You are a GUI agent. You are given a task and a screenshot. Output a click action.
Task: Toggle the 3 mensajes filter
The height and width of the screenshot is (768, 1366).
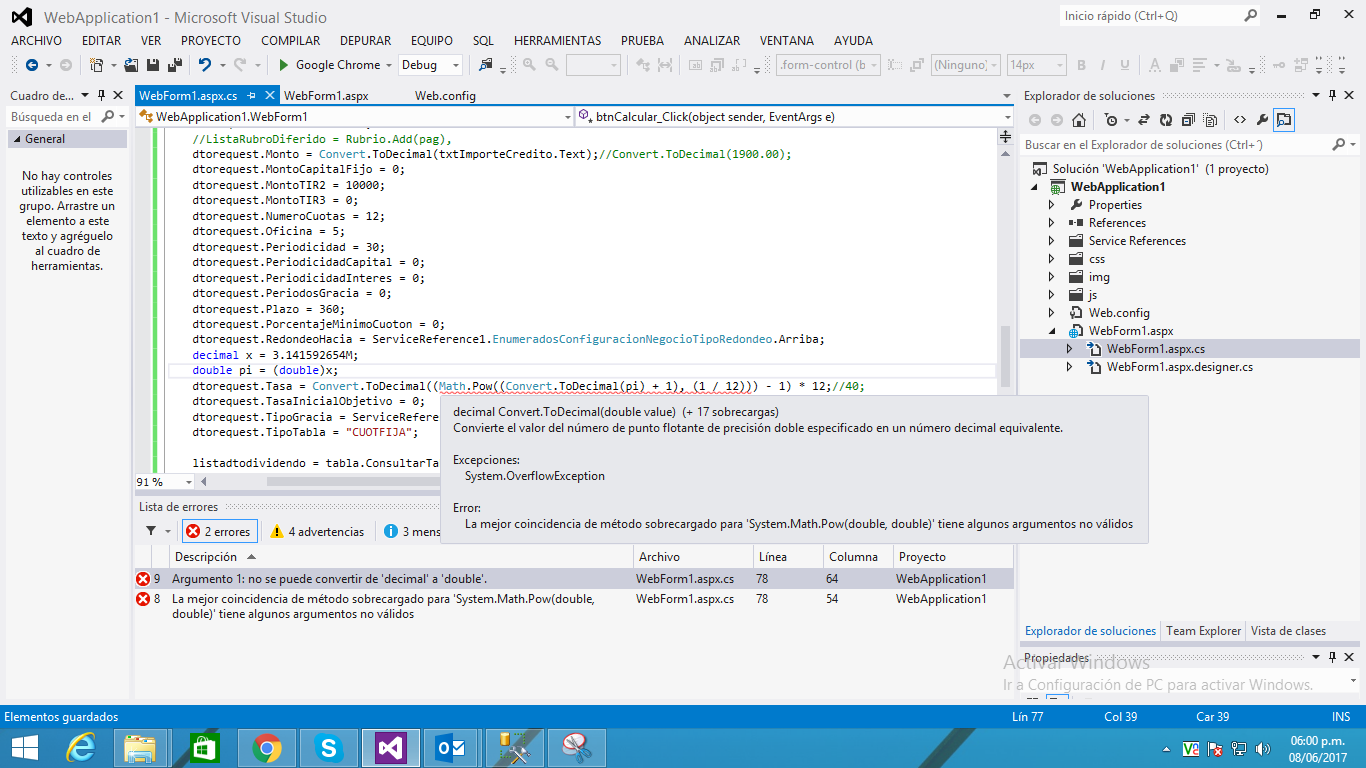coord(413,532)
